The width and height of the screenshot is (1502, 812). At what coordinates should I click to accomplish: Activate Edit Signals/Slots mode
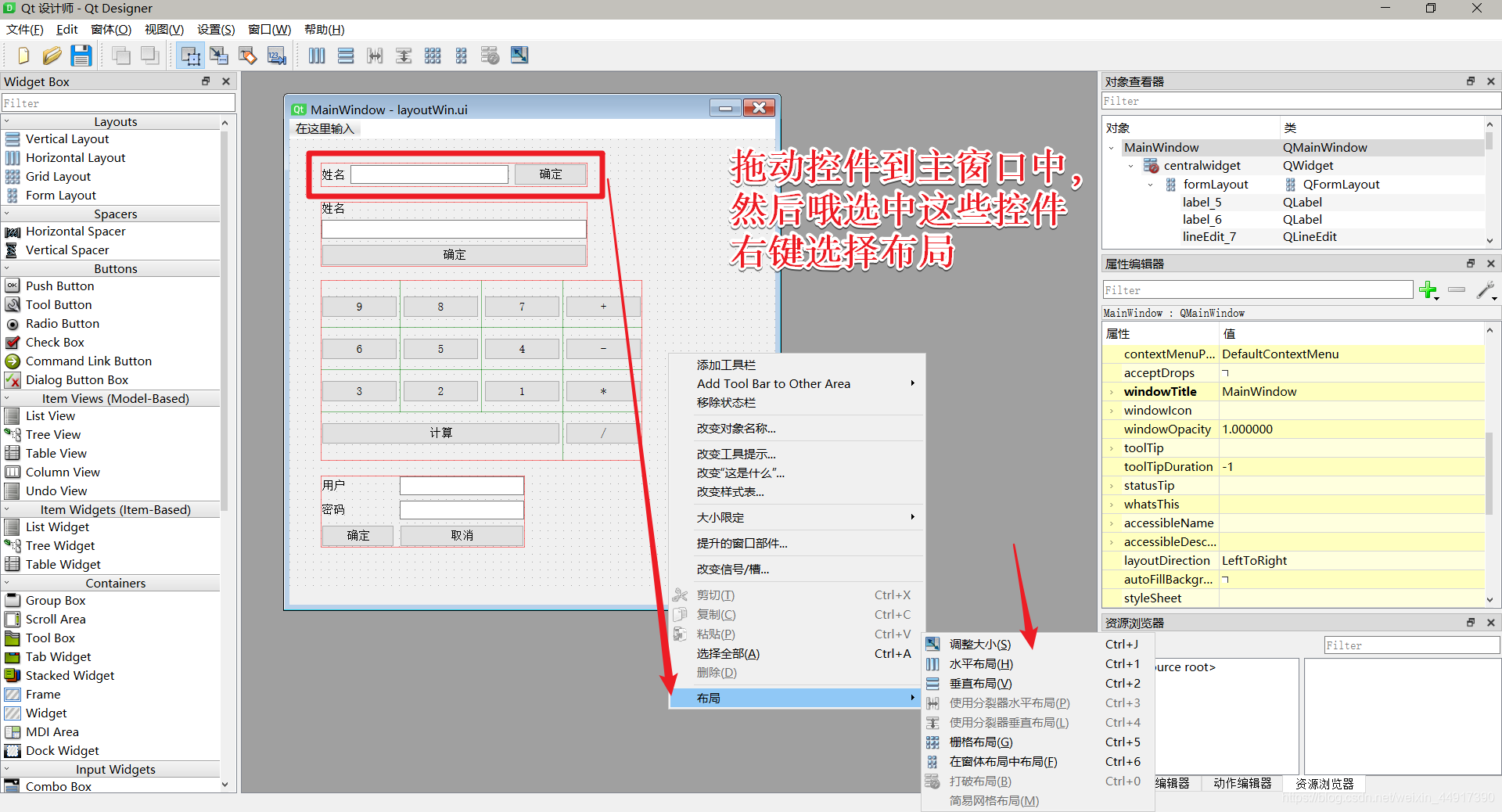click(x=219, y=56)
